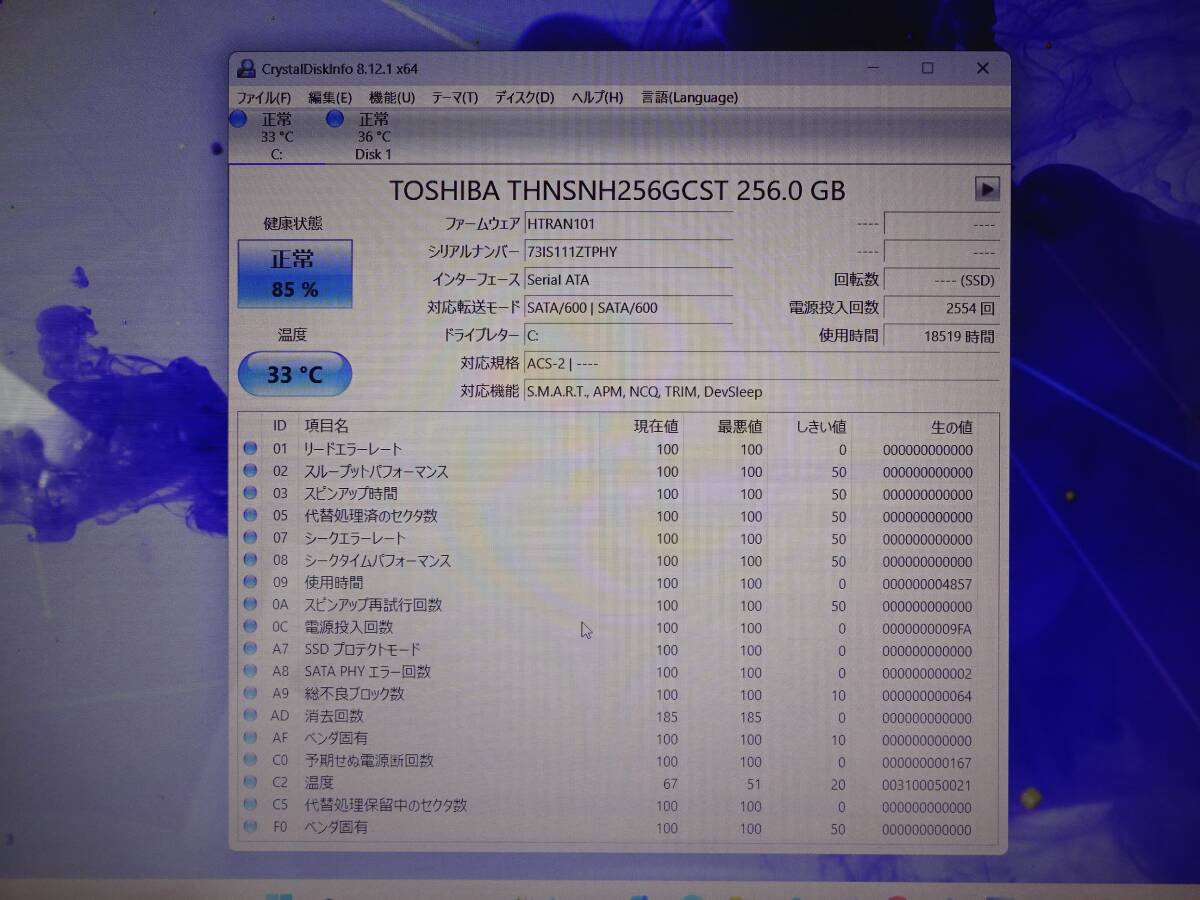The width and height of the screenshot is (1200, 900).
Task: Open the ディスク(D) menu
Action: click(525, 97)
